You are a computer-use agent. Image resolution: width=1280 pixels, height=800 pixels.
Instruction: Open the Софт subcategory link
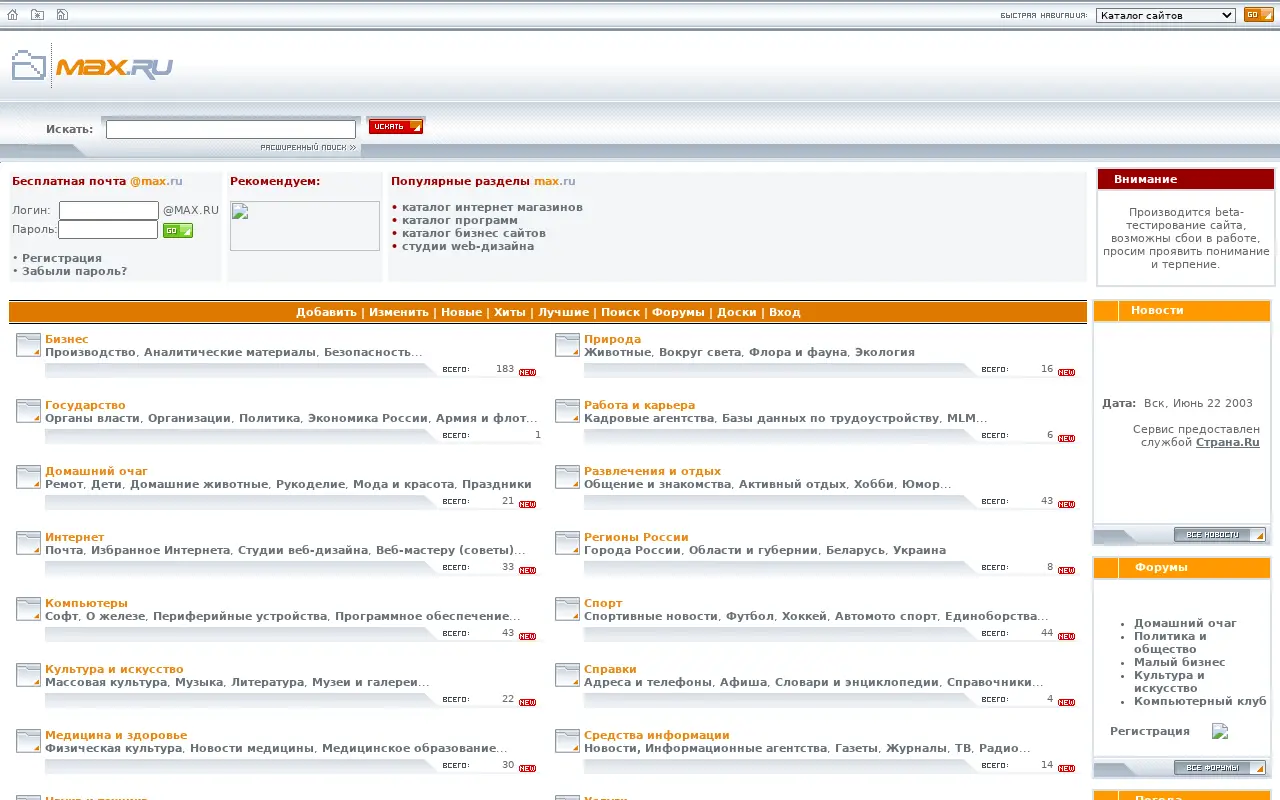[61, 616]
